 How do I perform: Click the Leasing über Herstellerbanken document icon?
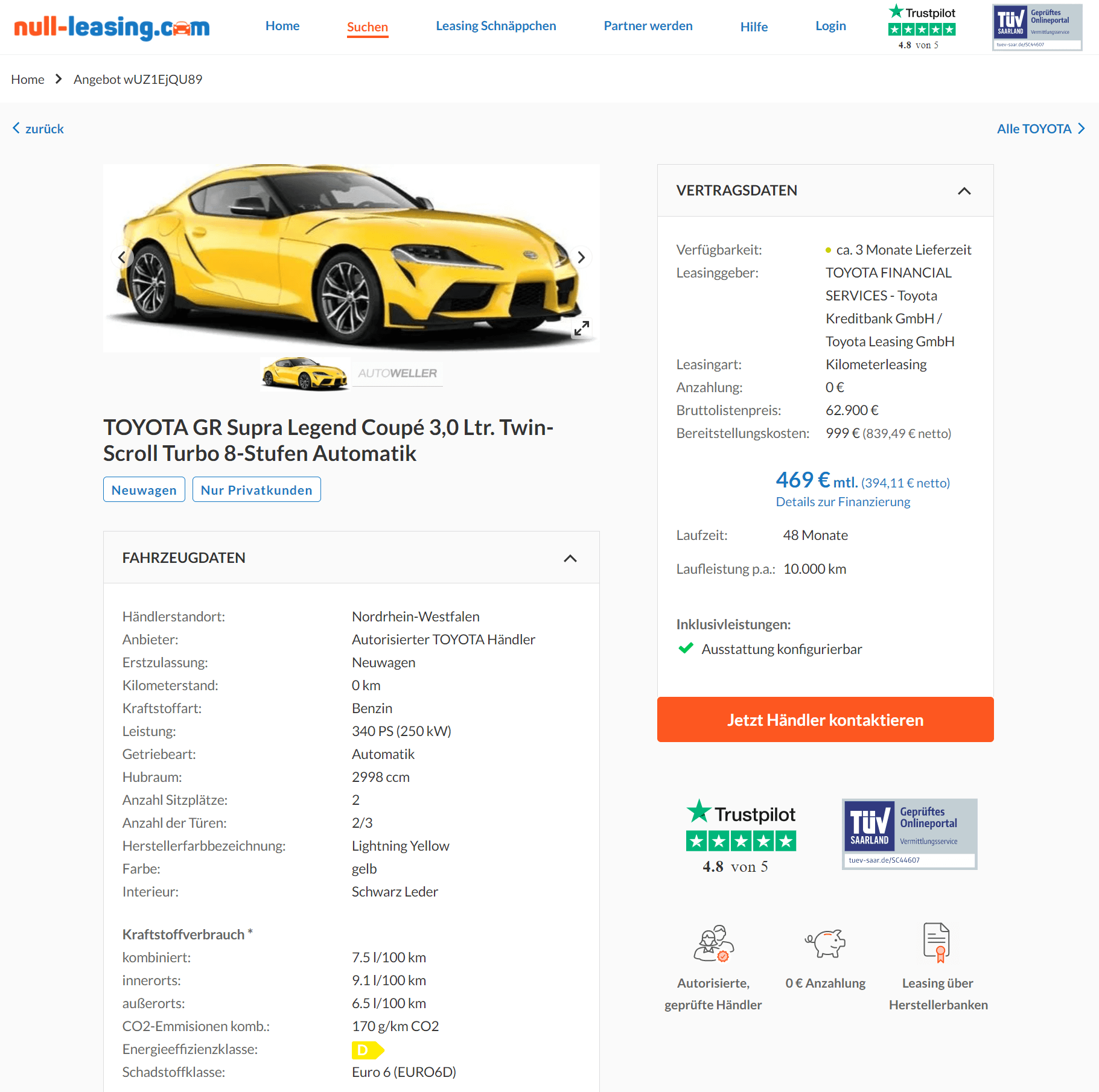point(937,942)
